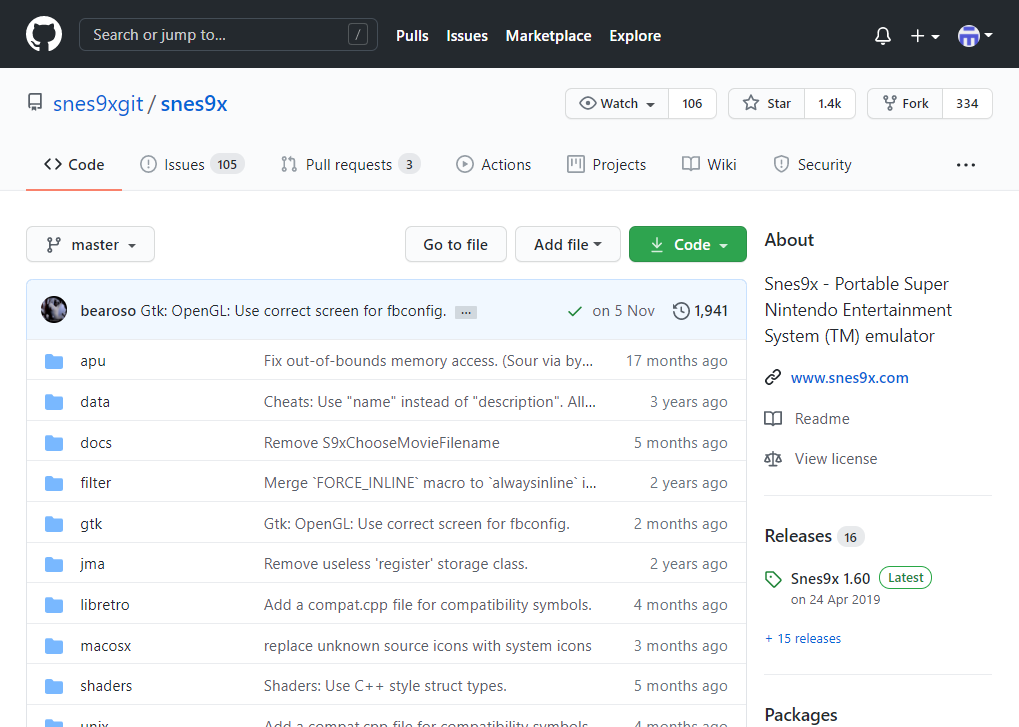Open the shaders folder
Viewport: 1019px width, 727px height.
(x=106, y=686)
